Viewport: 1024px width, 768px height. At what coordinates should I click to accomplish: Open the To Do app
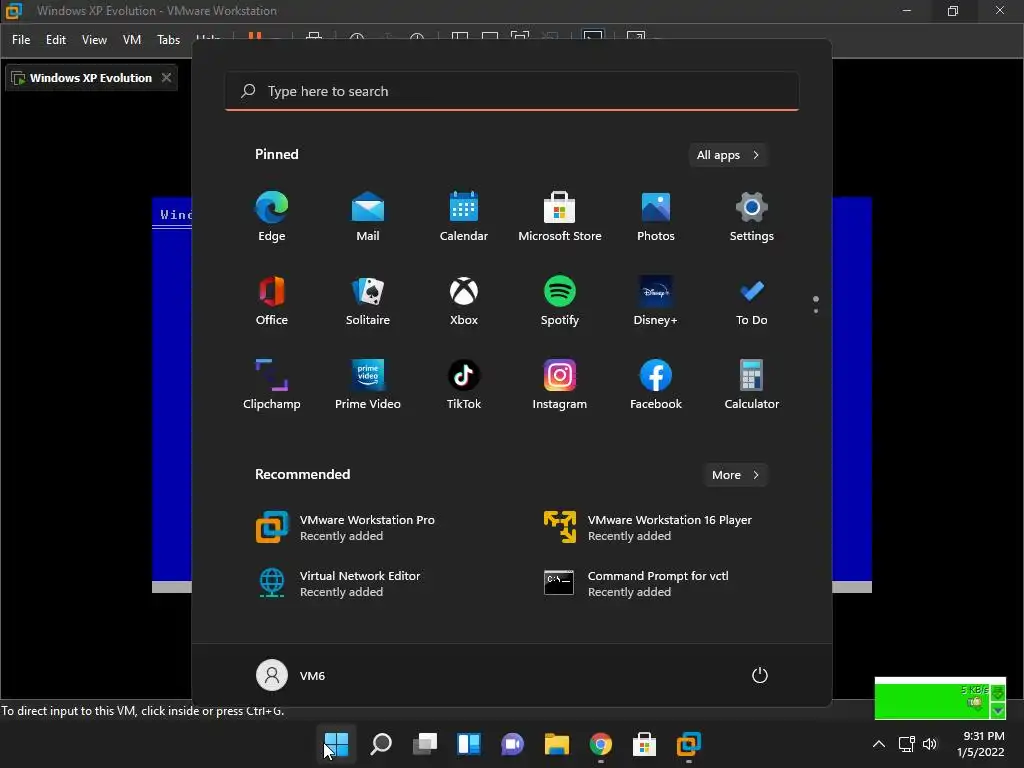[752, 300]
